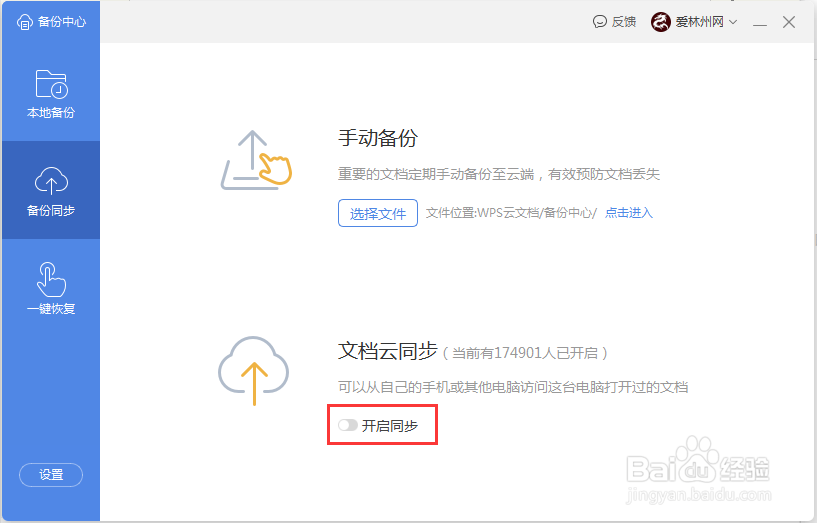
Task: Click the 可以从自己的手机或其他电脑访问 description
Action: click(x=513, y=387)
